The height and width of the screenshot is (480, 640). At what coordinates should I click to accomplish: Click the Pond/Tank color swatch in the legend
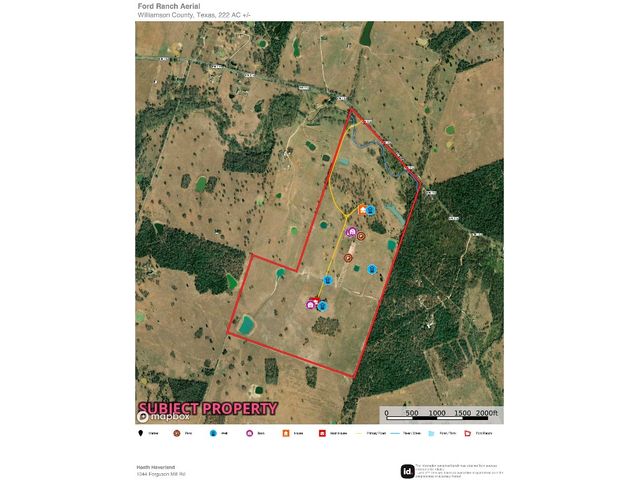(x=430, y=434)
